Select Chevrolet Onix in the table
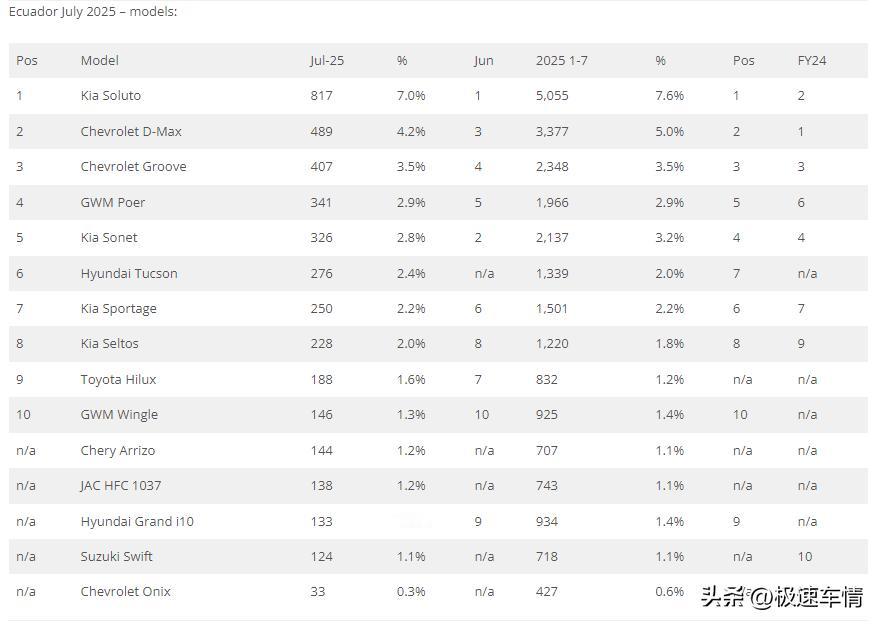The height and width of the screenshot is (626, 881). click(125, 591)
